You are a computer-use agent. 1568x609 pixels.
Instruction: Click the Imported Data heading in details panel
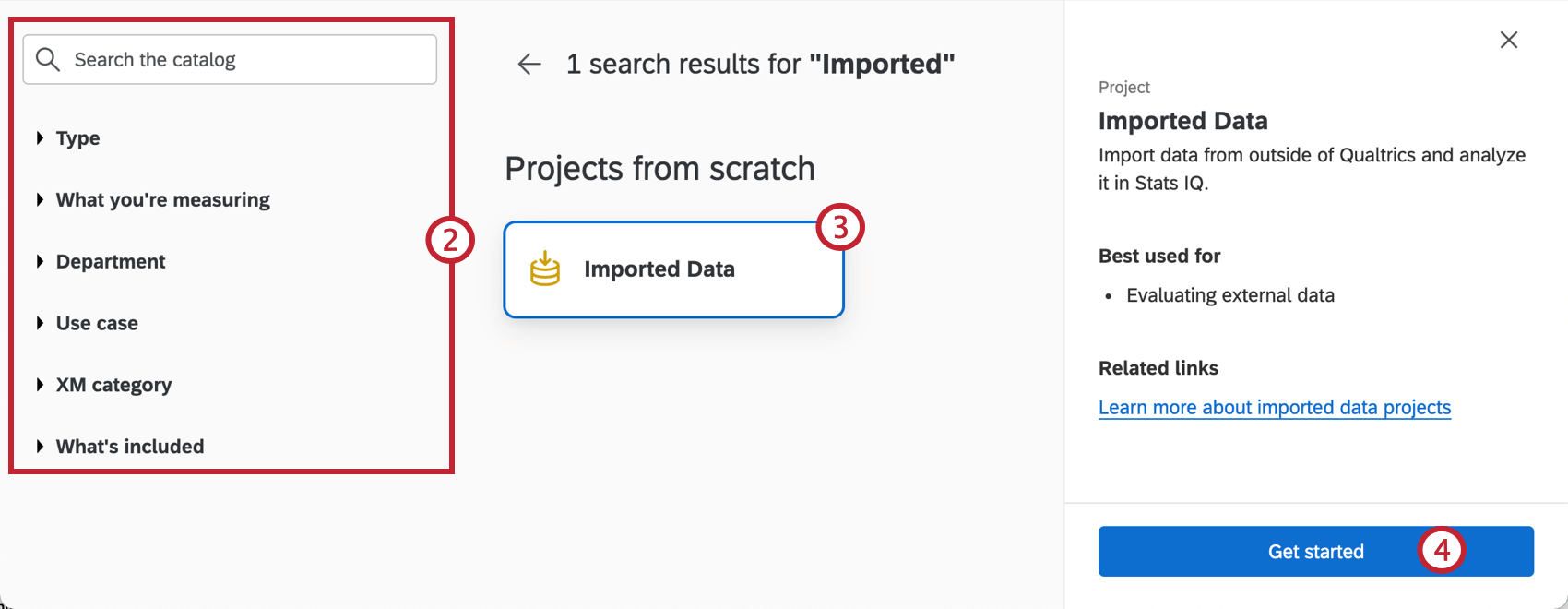(1183, 121)
